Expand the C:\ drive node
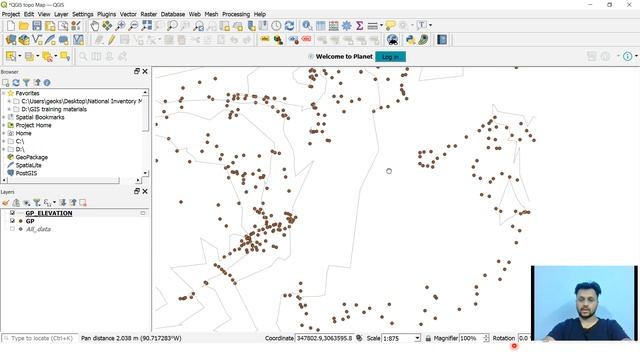 pos(4,141)
